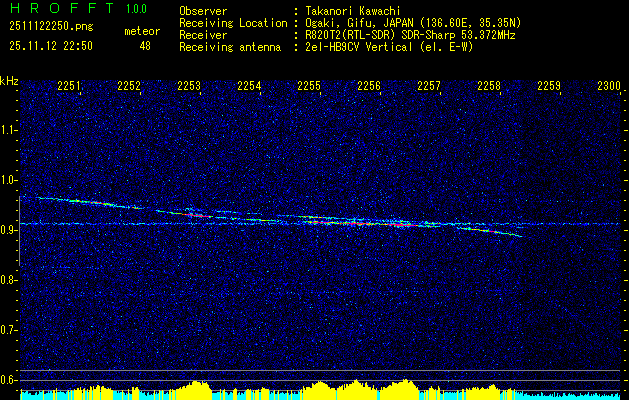Click receiver text R820T2(RTL-SDR) SDR-Sharp 53.372MHz
This screenshot has height=400, width=629.
point(410,35)
